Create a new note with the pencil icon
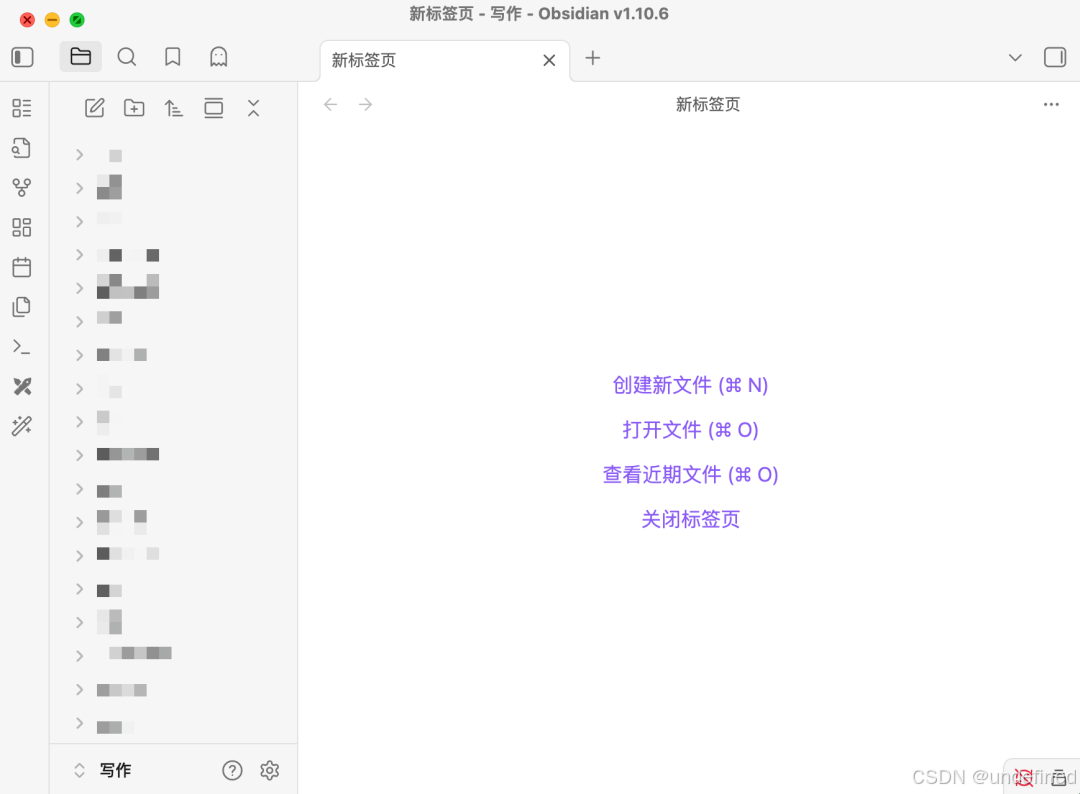This screenshot has height=794, width=1080. click(x=94, y=108)
